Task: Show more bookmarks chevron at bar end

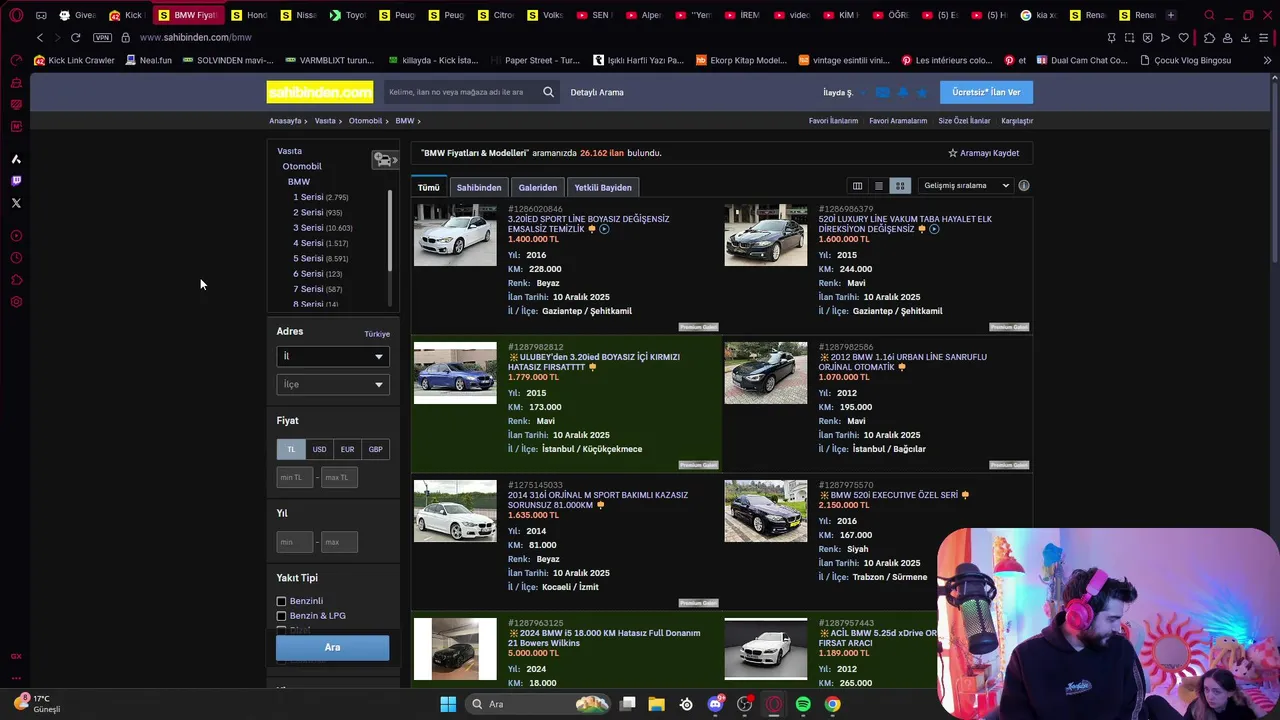Action: (1267, 60)
